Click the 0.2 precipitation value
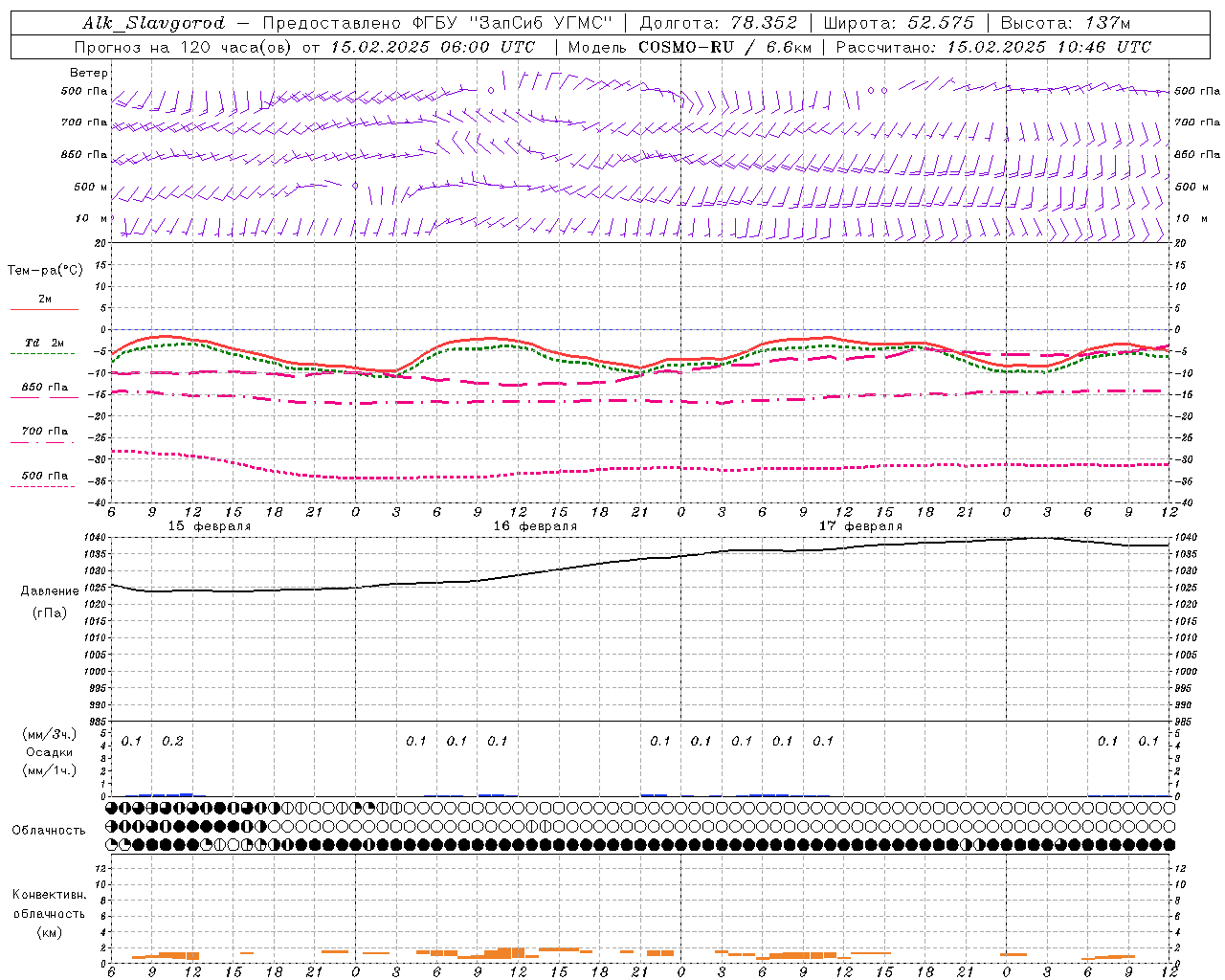The width and height of the screenshot is (1225, 980). [172, 741]
